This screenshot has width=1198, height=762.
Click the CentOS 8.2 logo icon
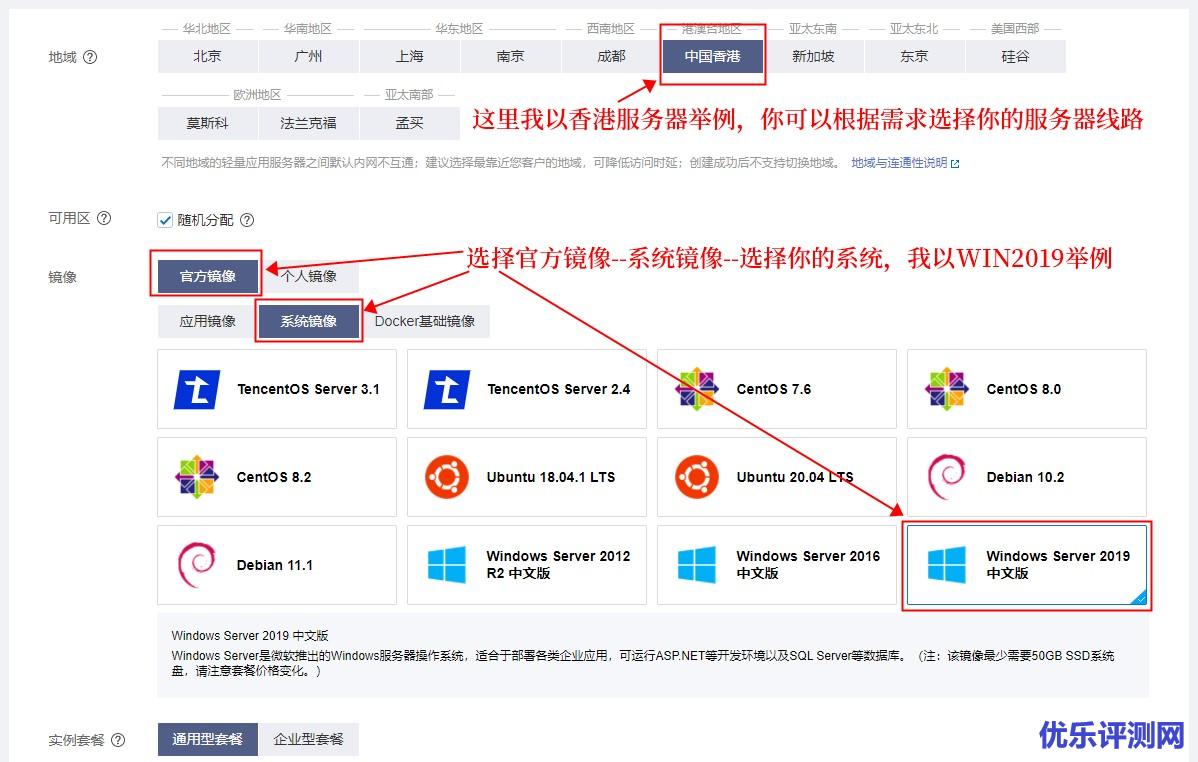196,477
